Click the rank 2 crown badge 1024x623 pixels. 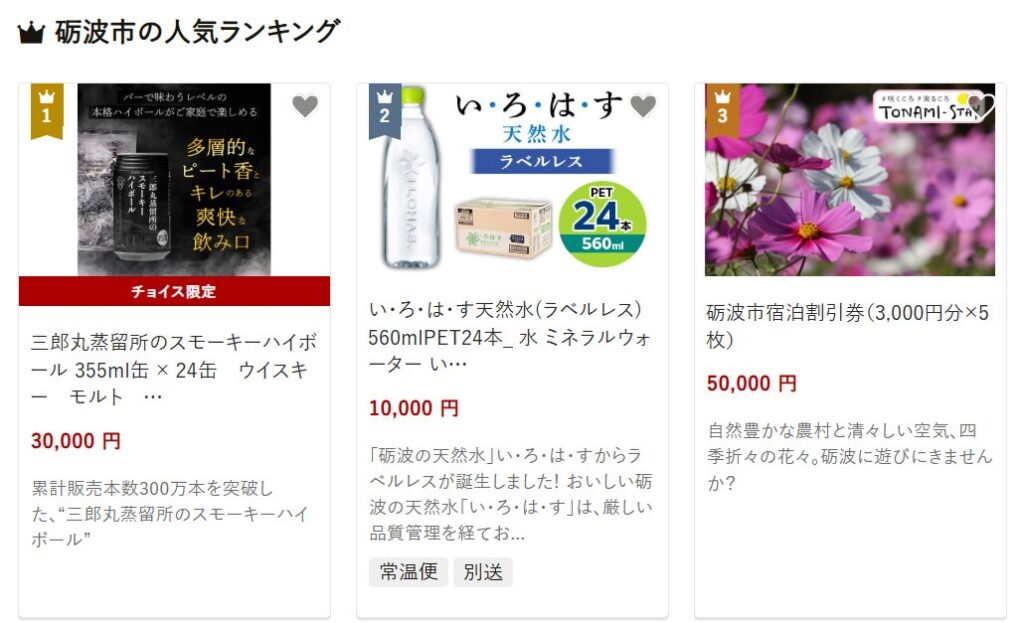coord(385,111)
